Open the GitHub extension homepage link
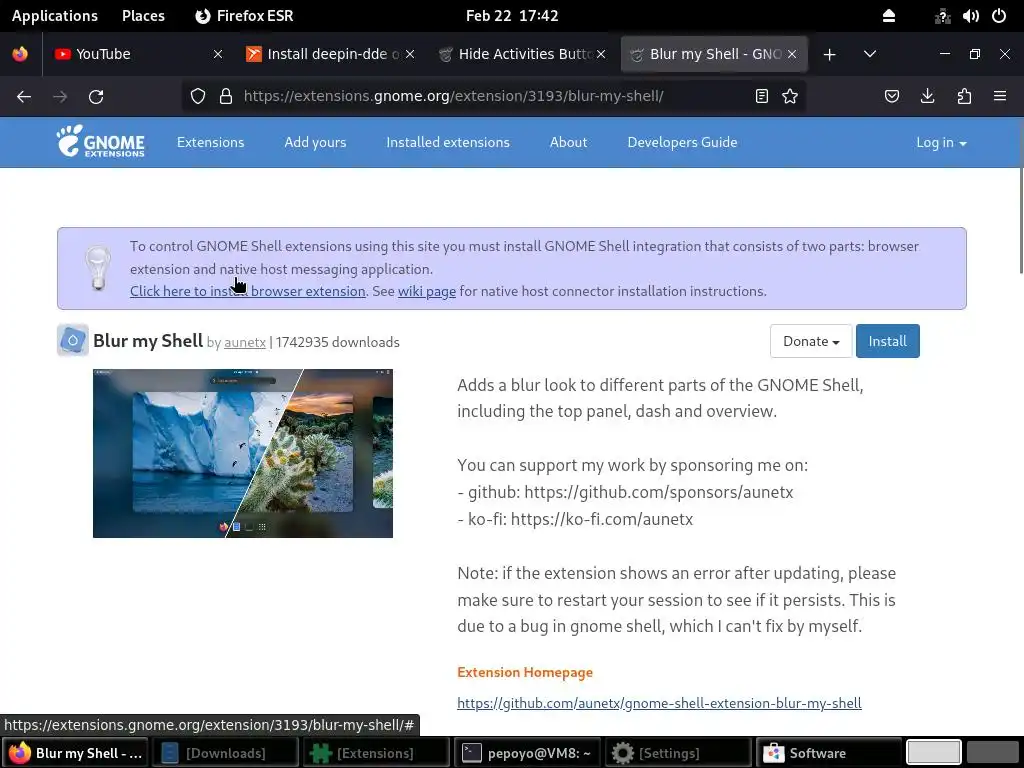Screen dimensions: 1024x768 [x=660, y=703]
